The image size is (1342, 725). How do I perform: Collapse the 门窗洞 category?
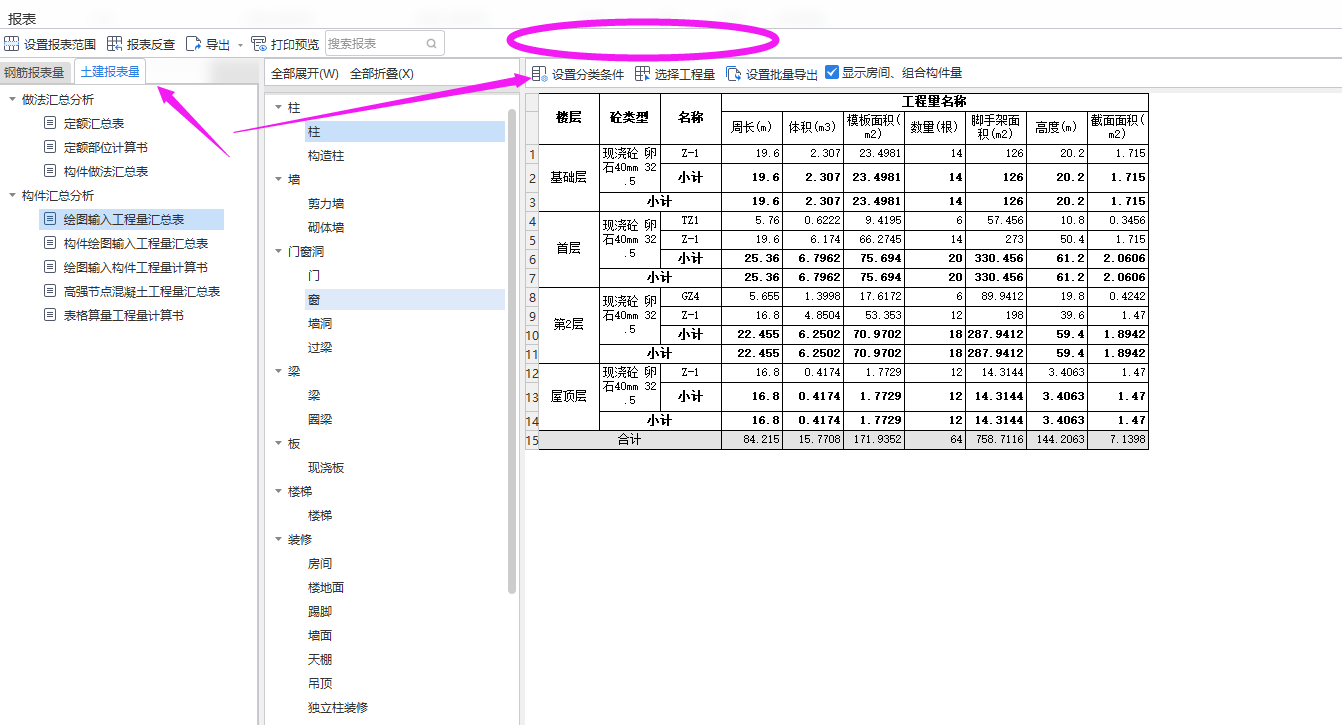click(x=278, y=252)
